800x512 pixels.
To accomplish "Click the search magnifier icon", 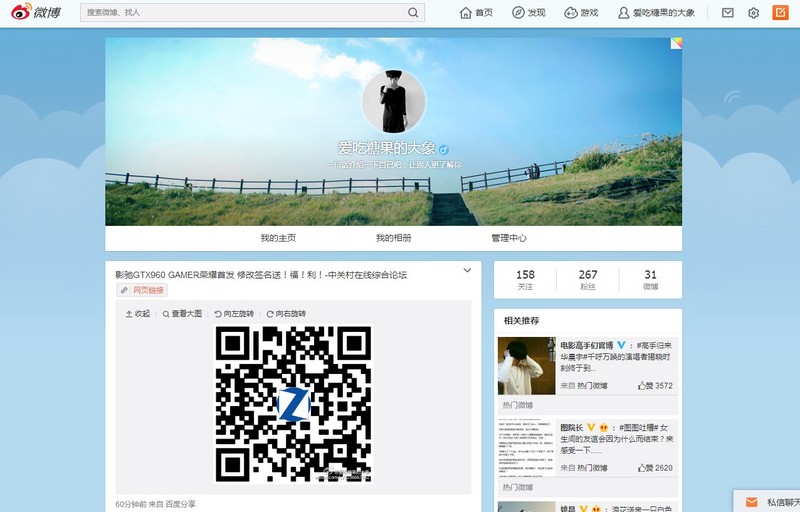I will [x=413, y=12].
